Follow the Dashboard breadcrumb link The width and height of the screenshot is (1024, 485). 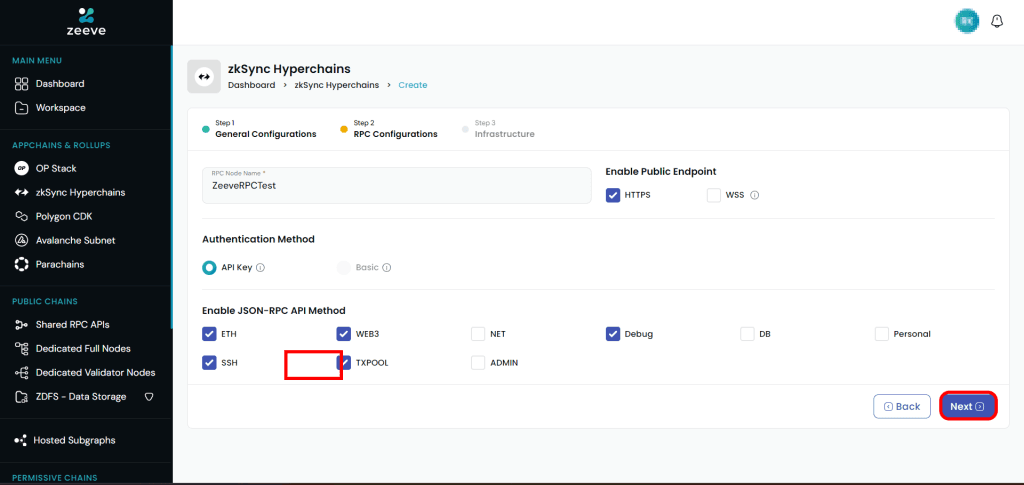[251, 85]
